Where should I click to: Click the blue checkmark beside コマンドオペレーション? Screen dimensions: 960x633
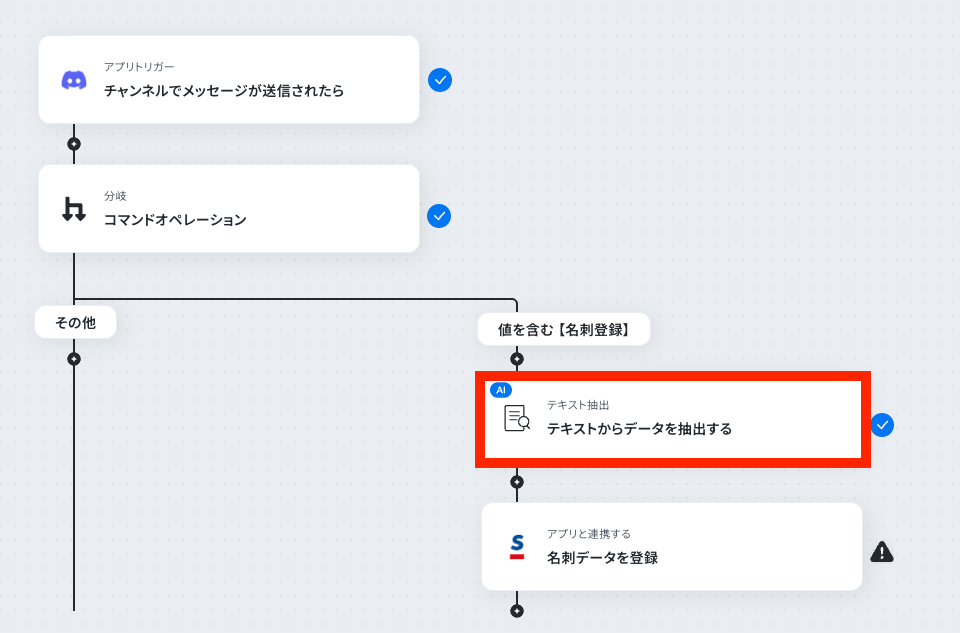coord(439,216)
